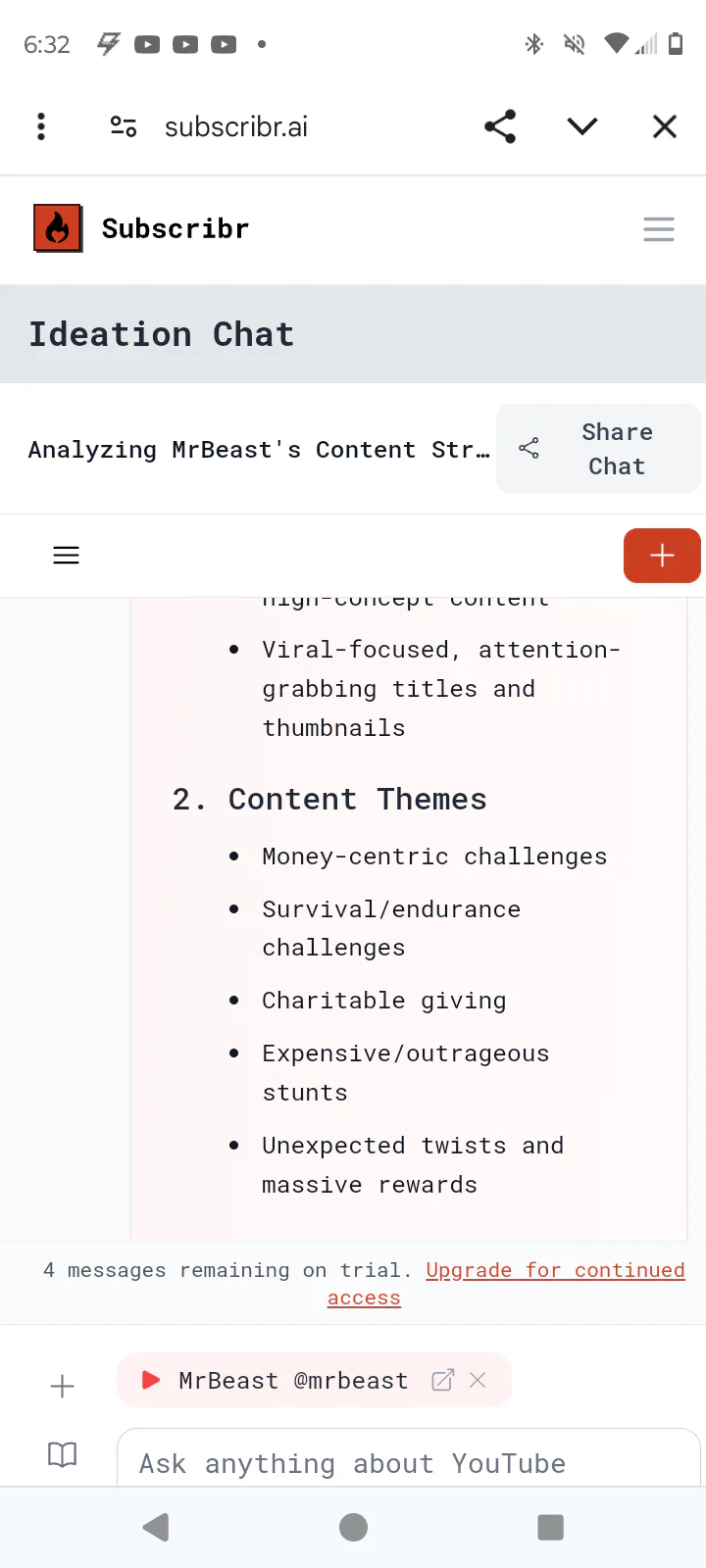The image size is (706, 1568).
Task: Tap the chat title Analyzing MrBeast's Content
Action: 259,450
